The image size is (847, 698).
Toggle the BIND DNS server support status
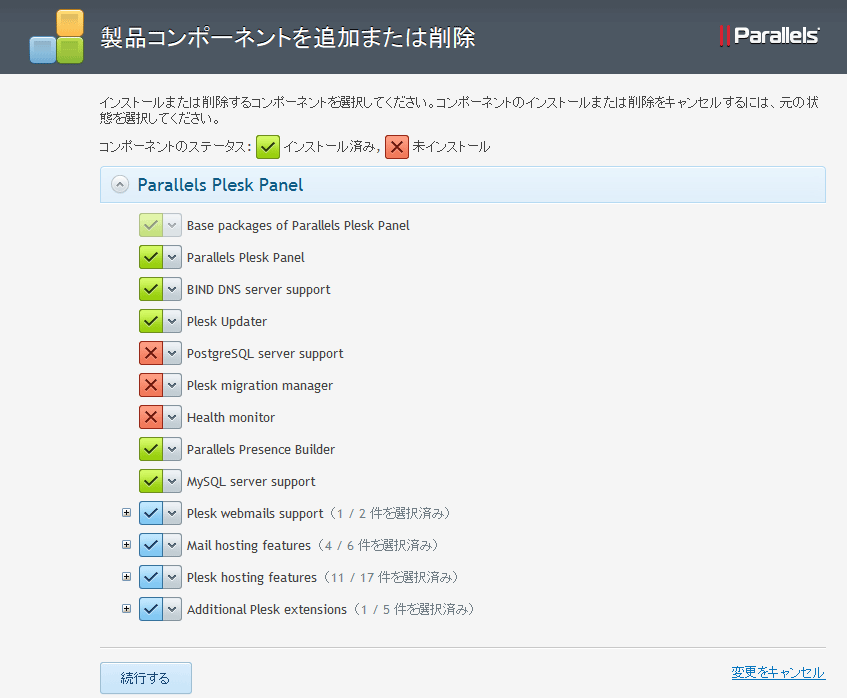coord(151,290)
